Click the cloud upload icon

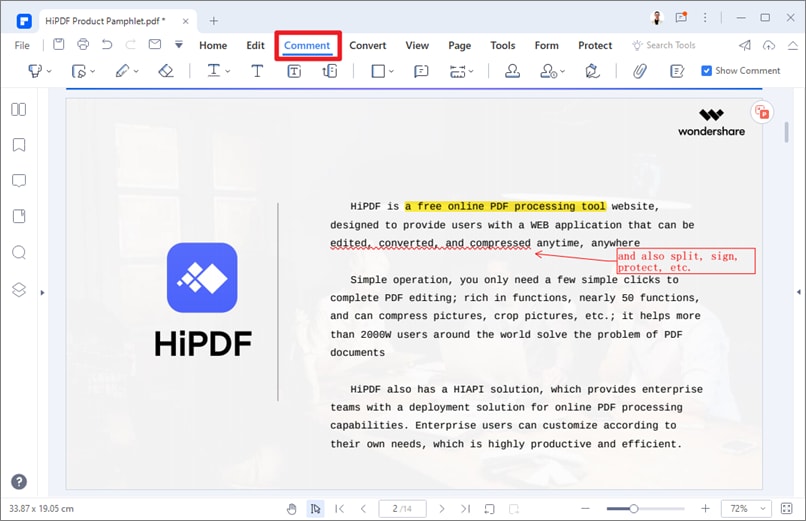[x=768, y=45]
